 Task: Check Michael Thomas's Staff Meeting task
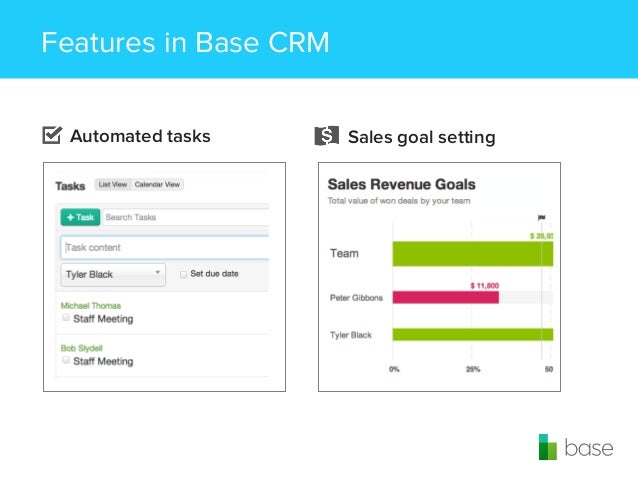tap(66, 317)
